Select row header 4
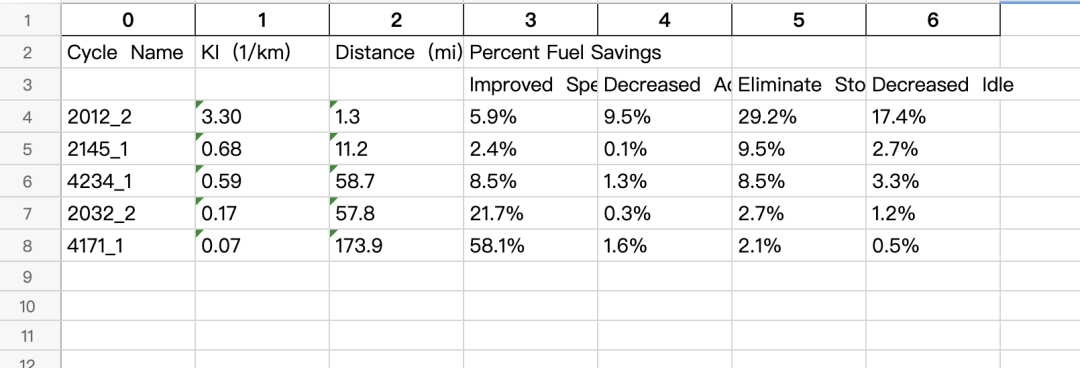Image resolution: width=1080 pixels, height=368 pixels. click(x=30, y=116)
